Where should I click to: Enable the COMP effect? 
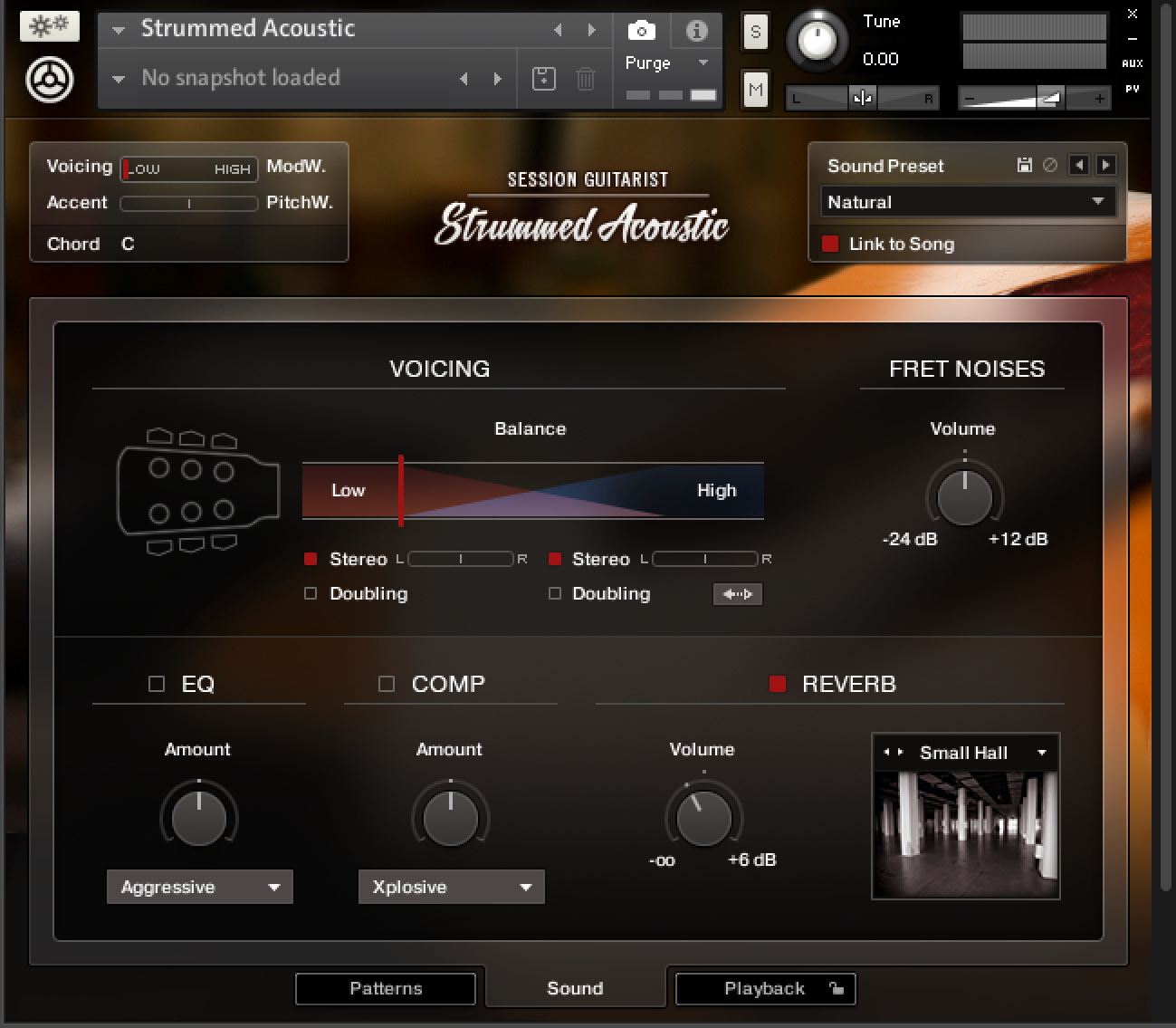point(387,684)
